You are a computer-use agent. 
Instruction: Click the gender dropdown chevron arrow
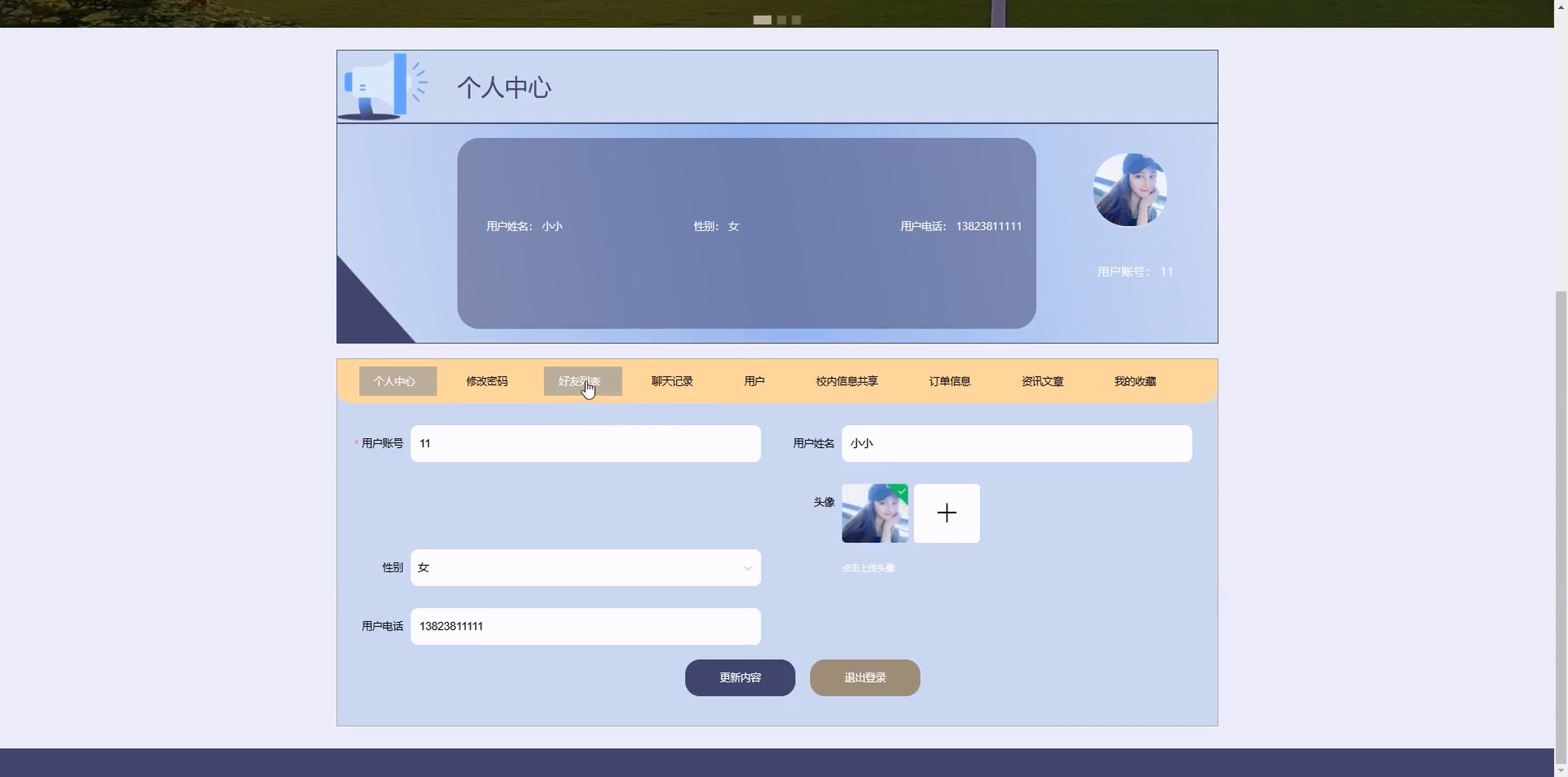click(747, 568)
